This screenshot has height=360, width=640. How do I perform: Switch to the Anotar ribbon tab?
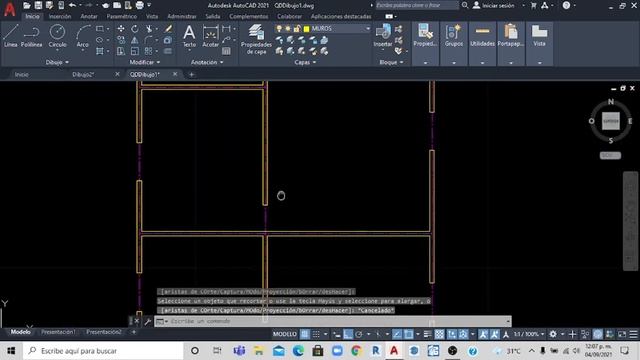(x=89, y=16)
